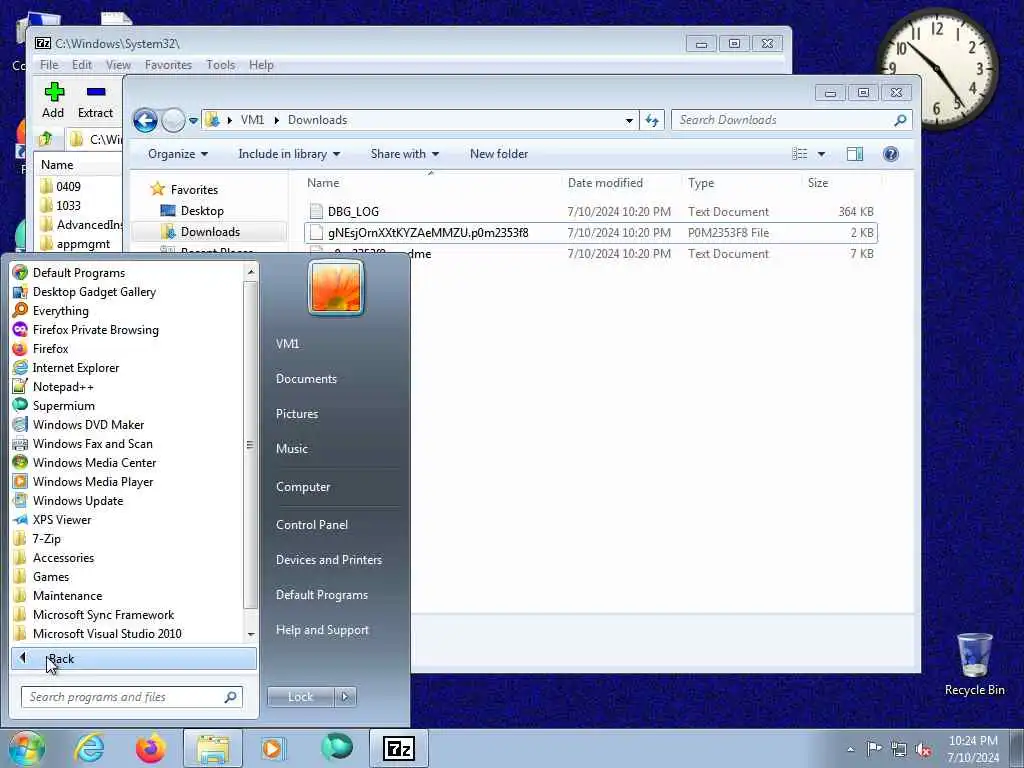Open 7-Zip File menu
The height and width of the screenshot is (768, 1024).
(49, 65)
